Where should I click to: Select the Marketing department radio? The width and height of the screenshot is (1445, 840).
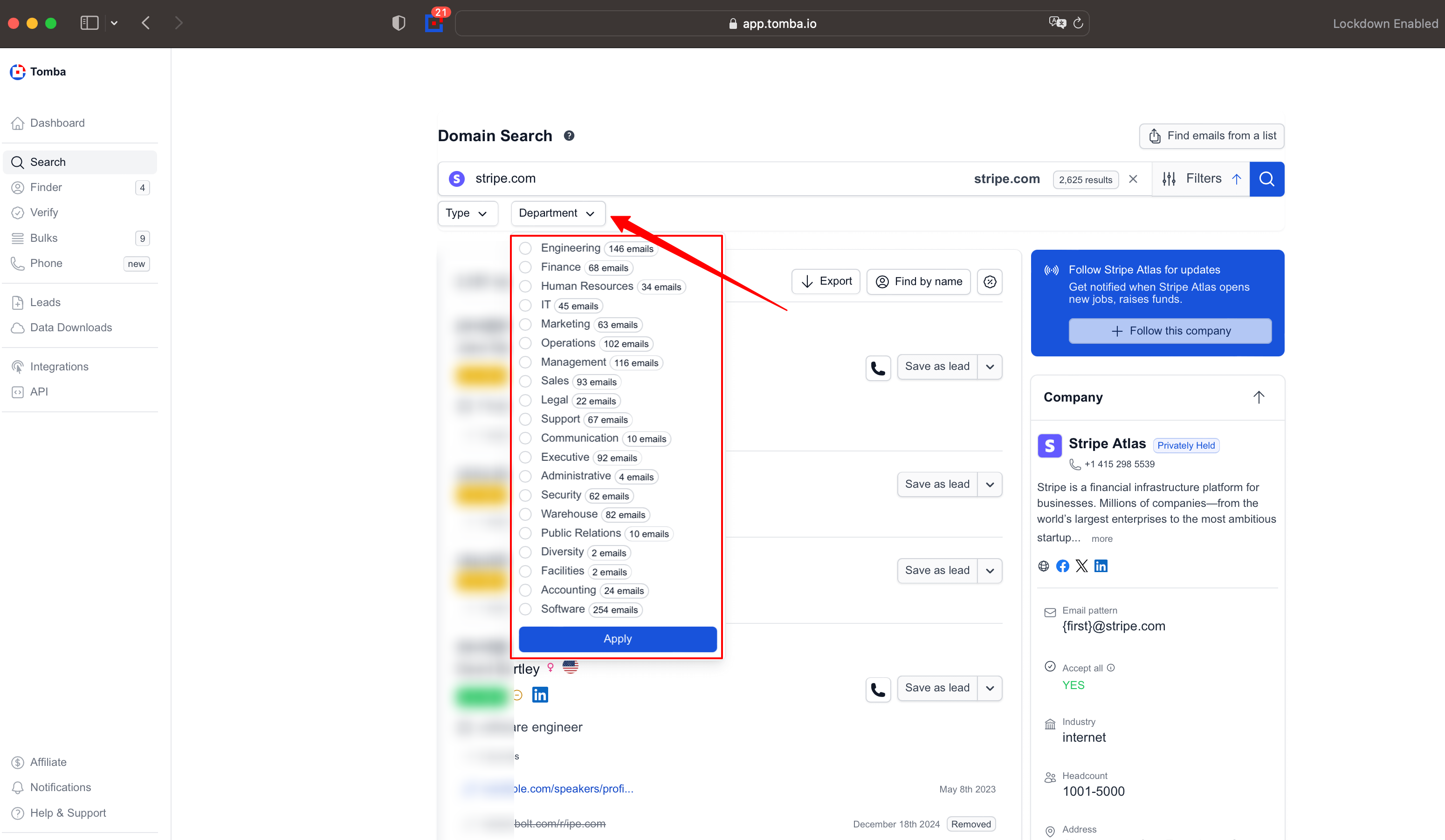tap(525, 324)
